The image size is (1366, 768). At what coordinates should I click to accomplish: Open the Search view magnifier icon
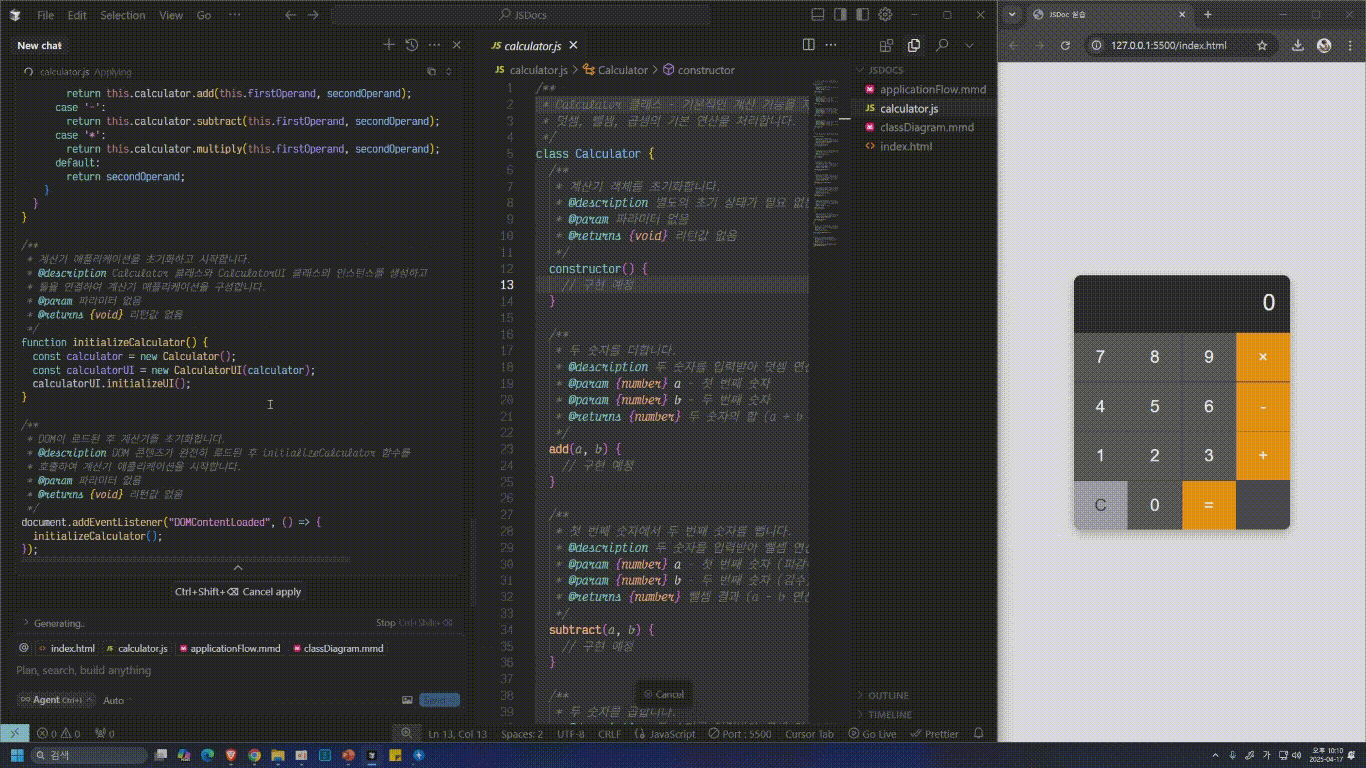pyautogui.click(x=942, y=45)
